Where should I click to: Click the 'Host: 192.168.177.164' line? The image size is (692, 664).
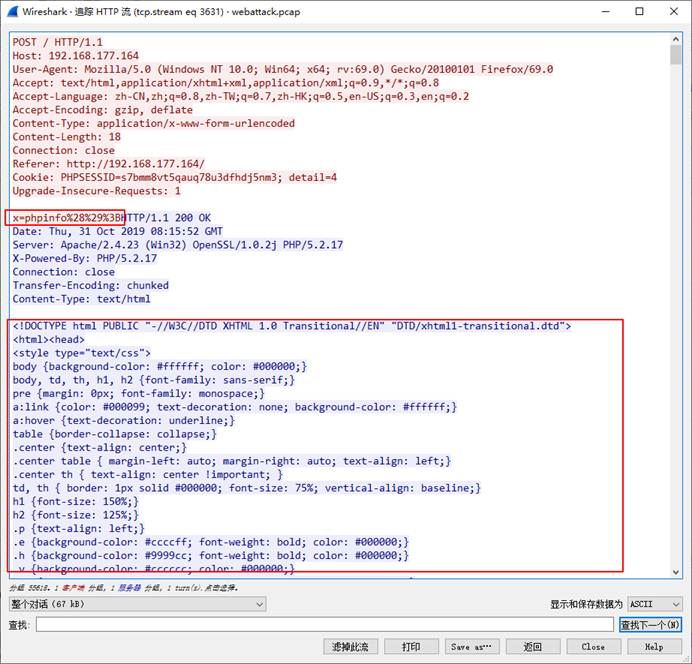pos(75,56)
